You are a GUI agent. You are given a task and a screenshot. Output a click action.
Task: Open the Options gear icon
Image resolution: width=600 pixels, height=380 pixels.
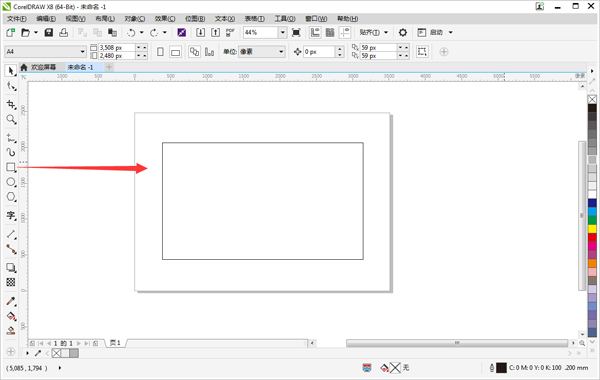[x=403, y=33]
